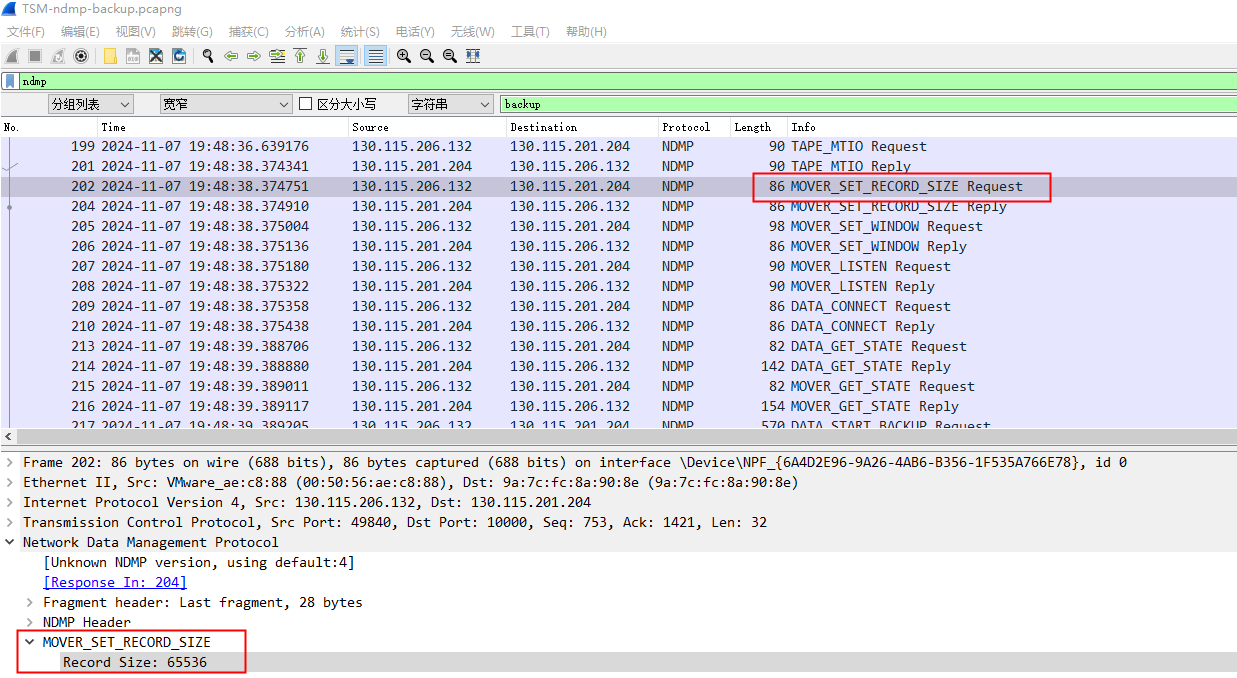
Task: Zoom out main window text
Action: [x=427, y=56]
